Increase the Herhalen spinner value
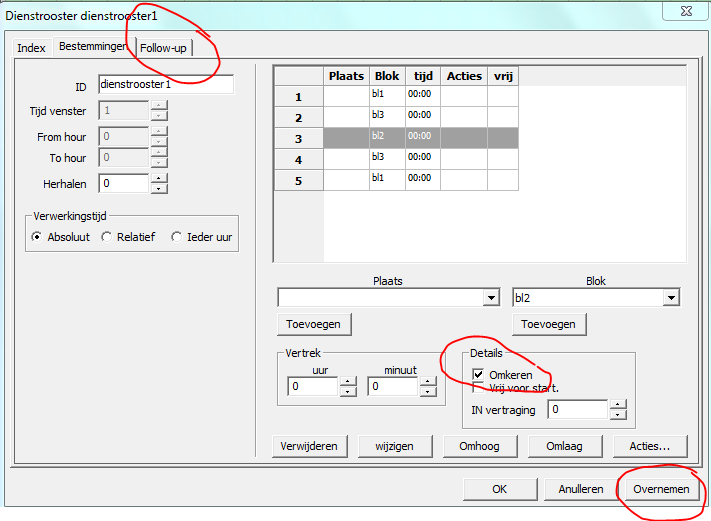The image size is (711, 521). [x=159, y=179]
